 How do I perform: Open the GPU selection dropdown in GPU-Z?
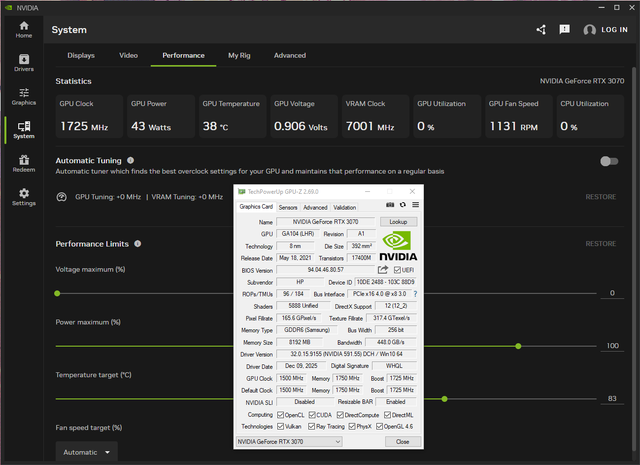coord(289,441)
